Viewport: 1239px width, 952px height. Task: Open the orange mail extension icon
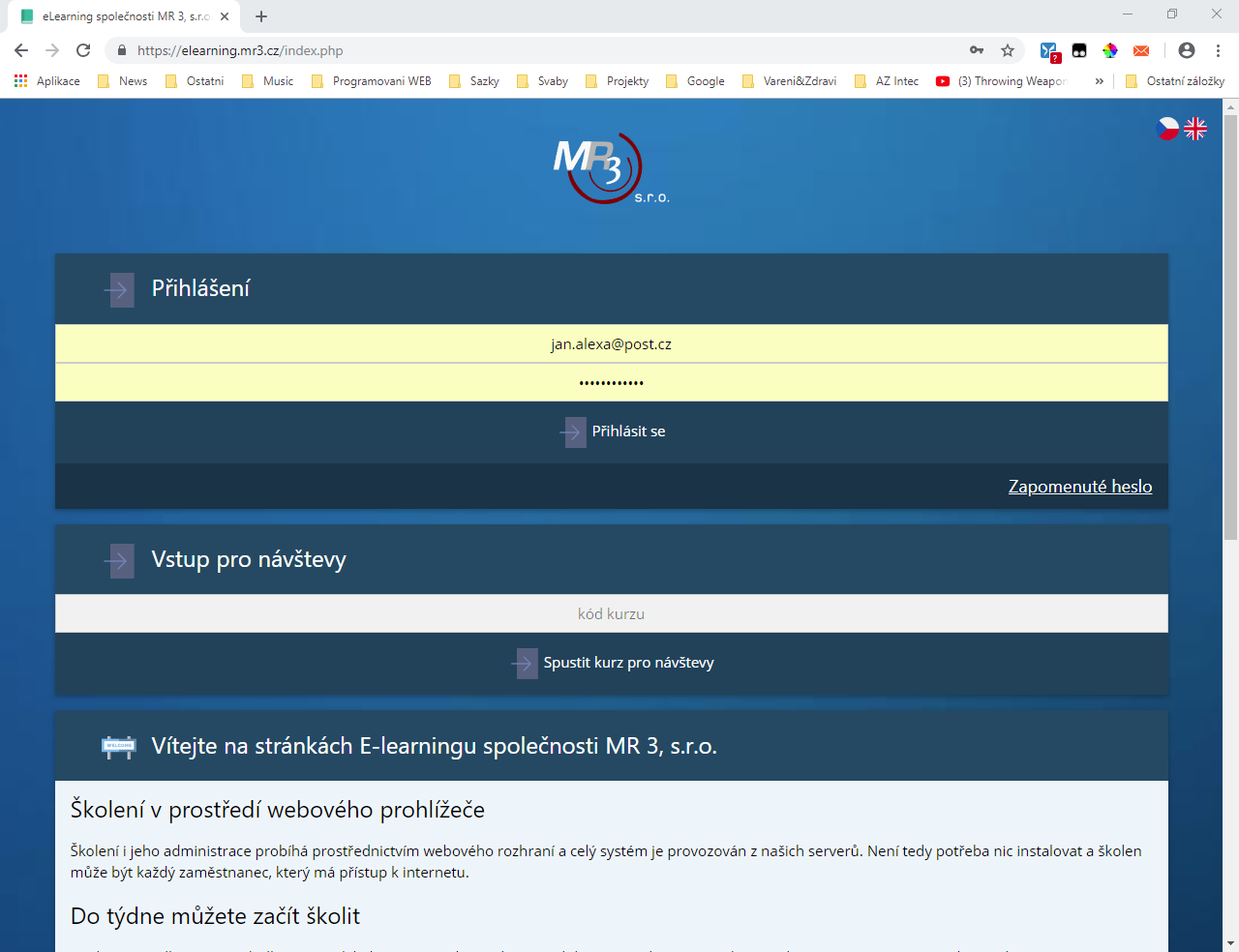1141,50
